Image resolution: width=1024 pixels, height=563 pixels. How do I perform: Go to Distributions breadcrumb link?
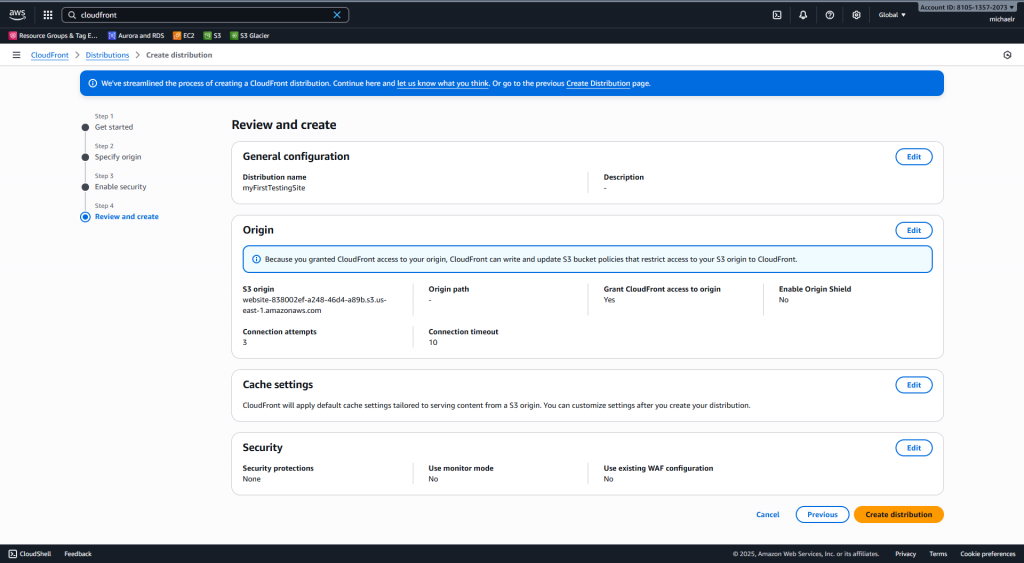pyautogui.click(x=107, y=55)
